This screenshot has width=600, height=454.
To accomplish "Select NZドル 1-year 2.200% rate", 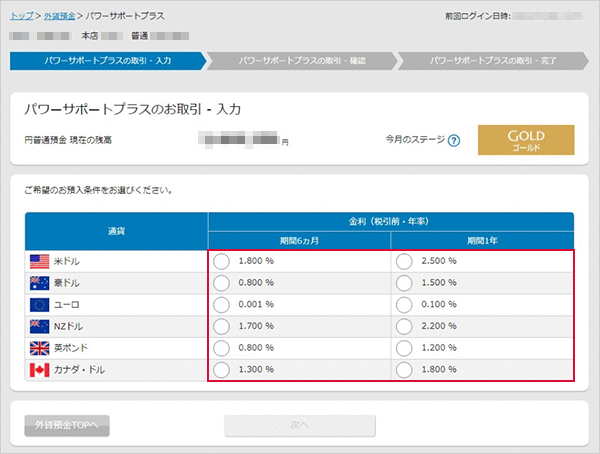I will coord(404,327).
